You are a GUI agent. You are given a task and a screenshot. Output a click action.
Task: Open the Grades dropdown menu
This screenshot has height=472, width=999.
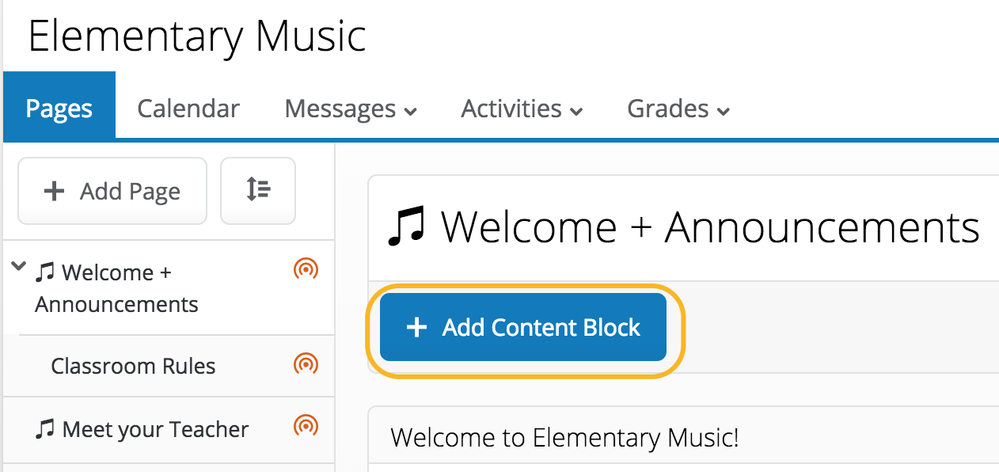pos(678,109)
